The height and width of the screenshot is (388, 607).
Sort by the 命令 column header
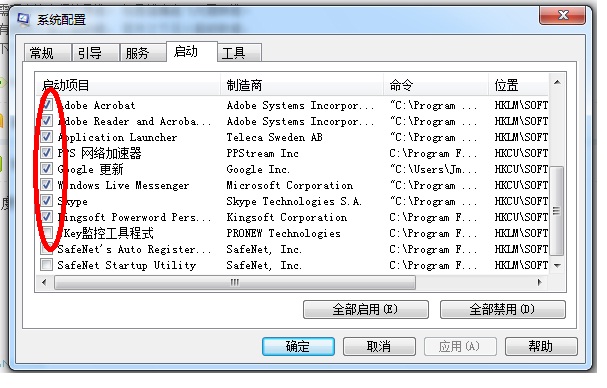tap(436, 85)
